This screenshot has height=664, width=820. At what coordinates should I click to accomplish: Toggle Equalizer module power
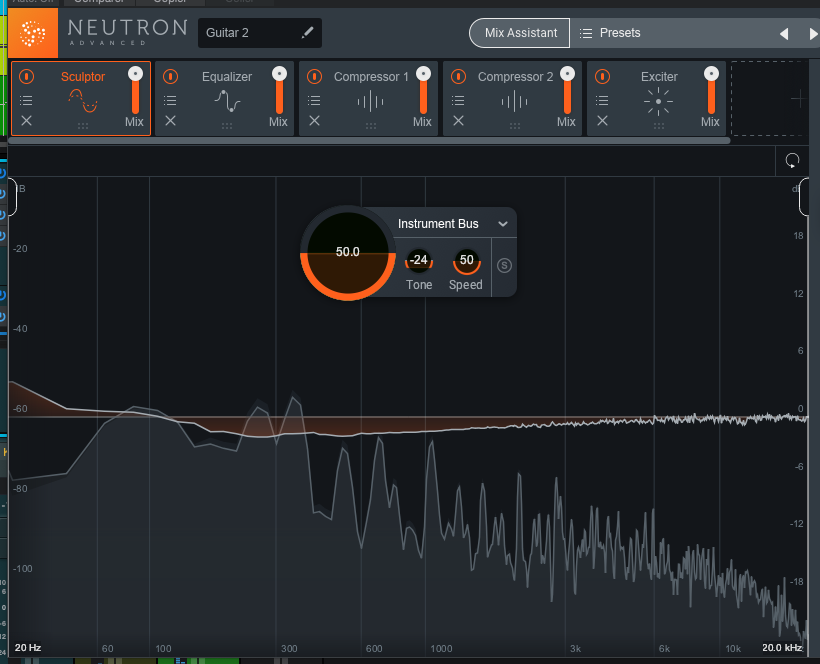point(170,77)
